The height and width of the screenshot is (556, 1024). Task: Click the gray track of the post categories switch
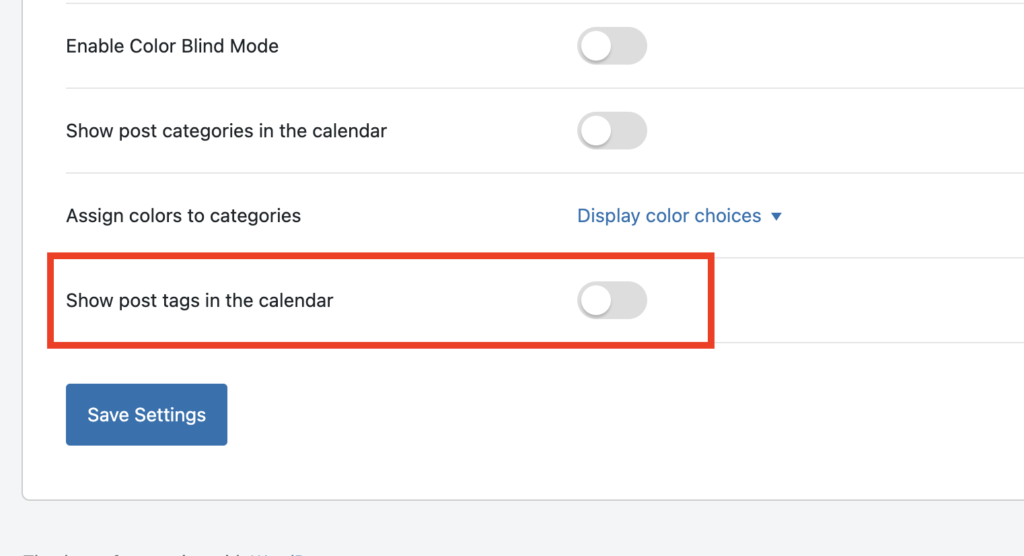629,131
